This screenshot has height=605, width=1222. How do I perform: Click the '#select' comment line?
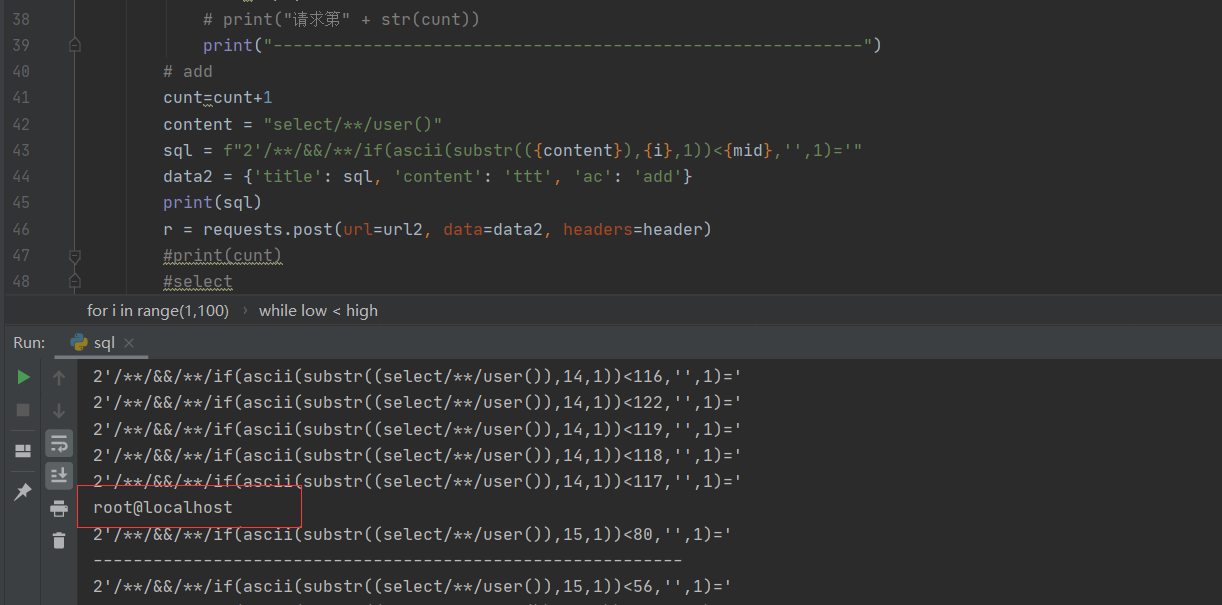[198, 282]
